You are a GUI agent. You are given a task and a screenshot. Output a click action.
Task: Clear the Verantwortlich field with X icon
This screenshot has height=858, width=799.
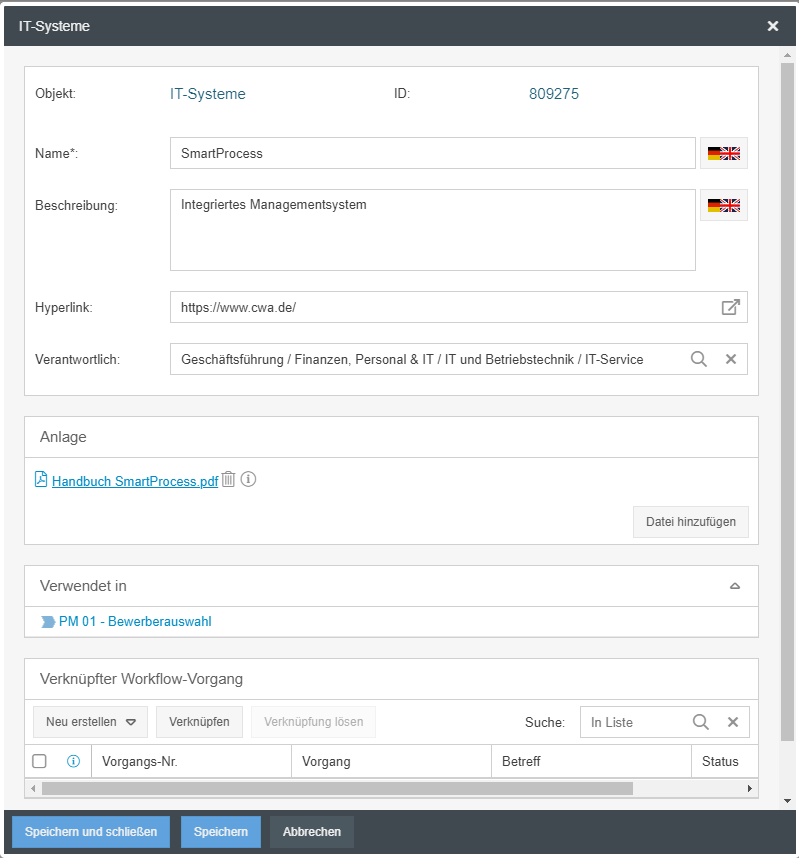731,359
